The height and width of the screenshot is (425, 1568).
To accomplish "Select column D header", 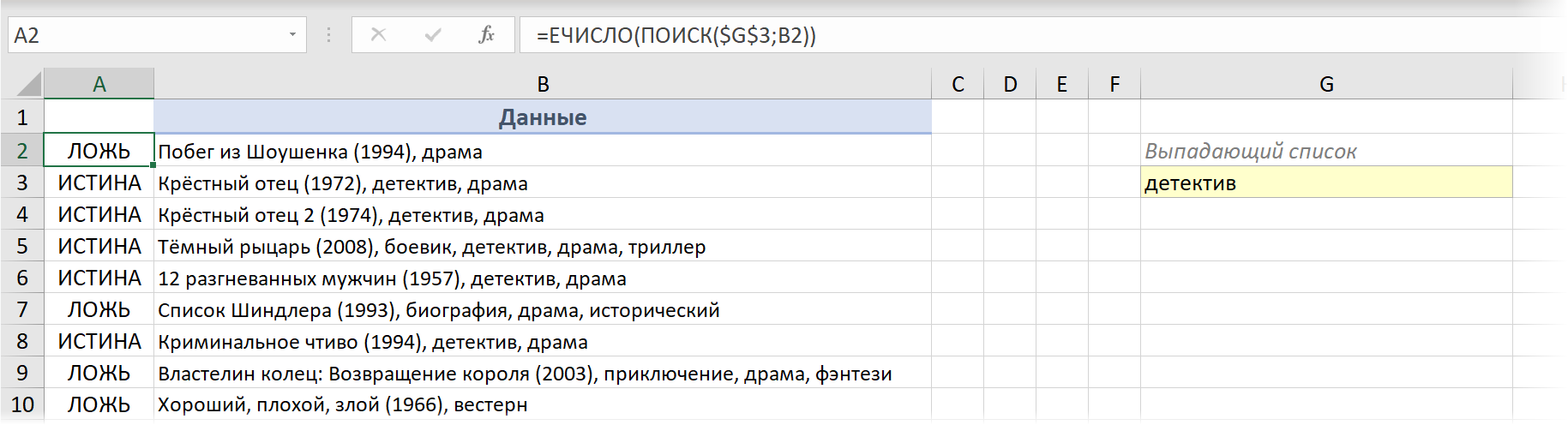I will (x=1010, y=84).
